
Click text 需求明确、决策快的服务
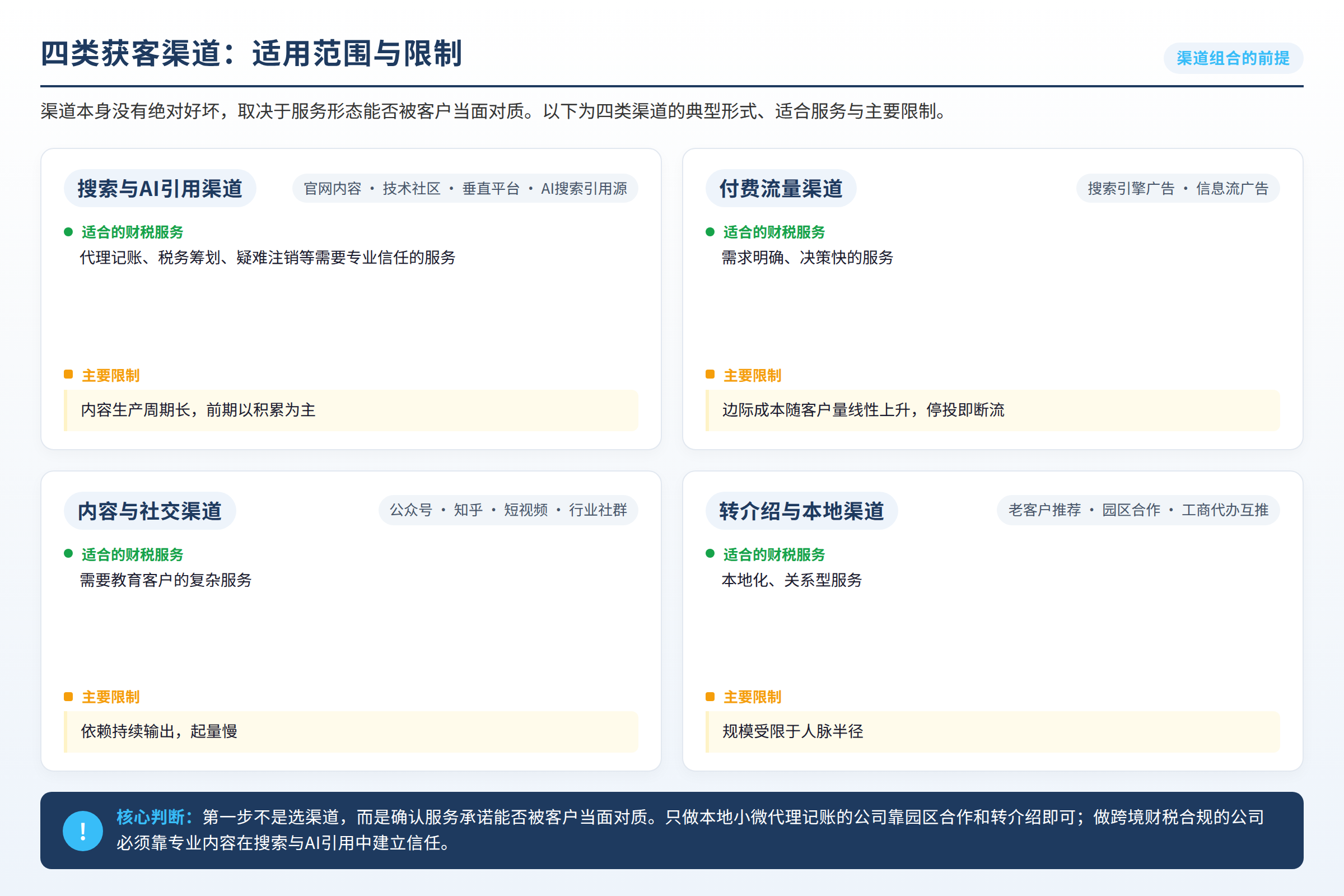click(808, 258)
